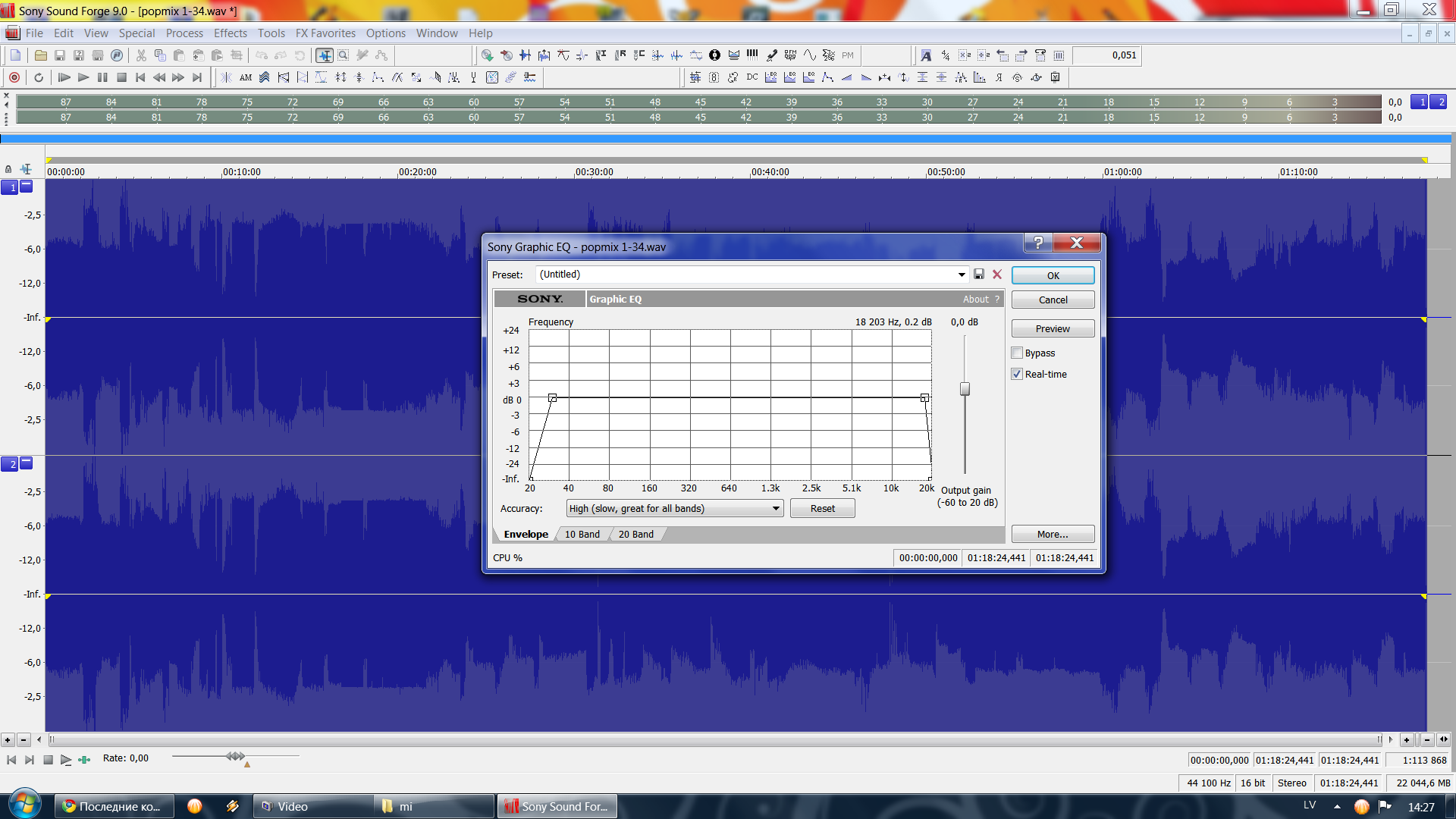
Task: Click Go to Start transport button
Action: (140, 77)
